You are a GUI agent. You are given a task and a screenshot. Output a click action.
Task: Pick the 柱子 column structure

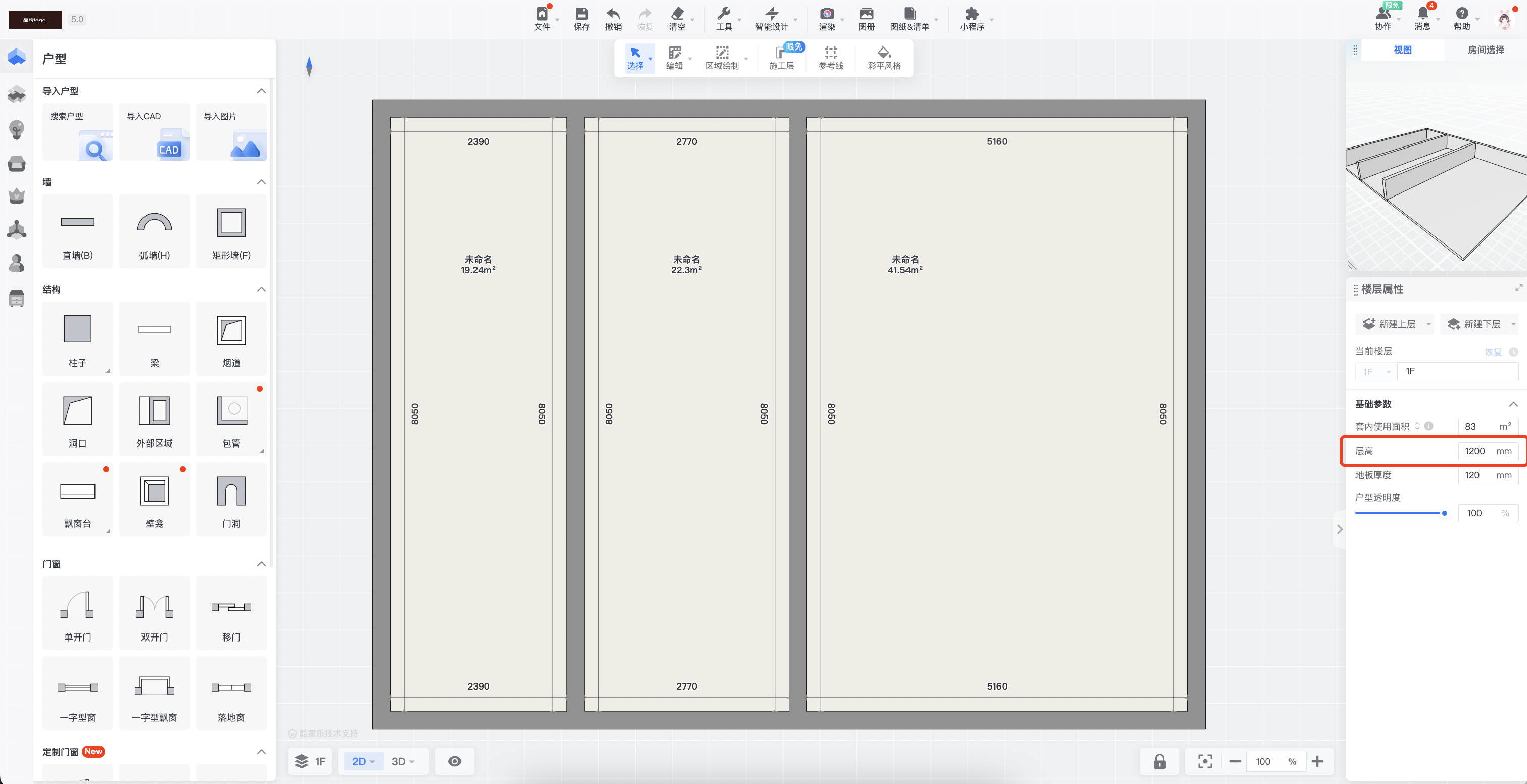click(78, 339)
